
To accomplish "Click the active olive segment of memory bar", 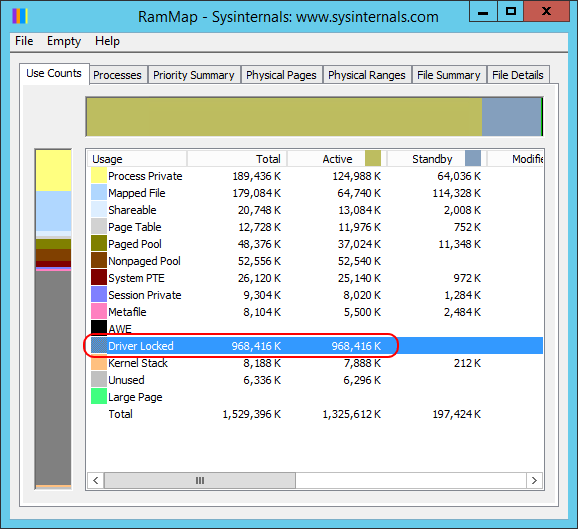I will tap(284, 117).
